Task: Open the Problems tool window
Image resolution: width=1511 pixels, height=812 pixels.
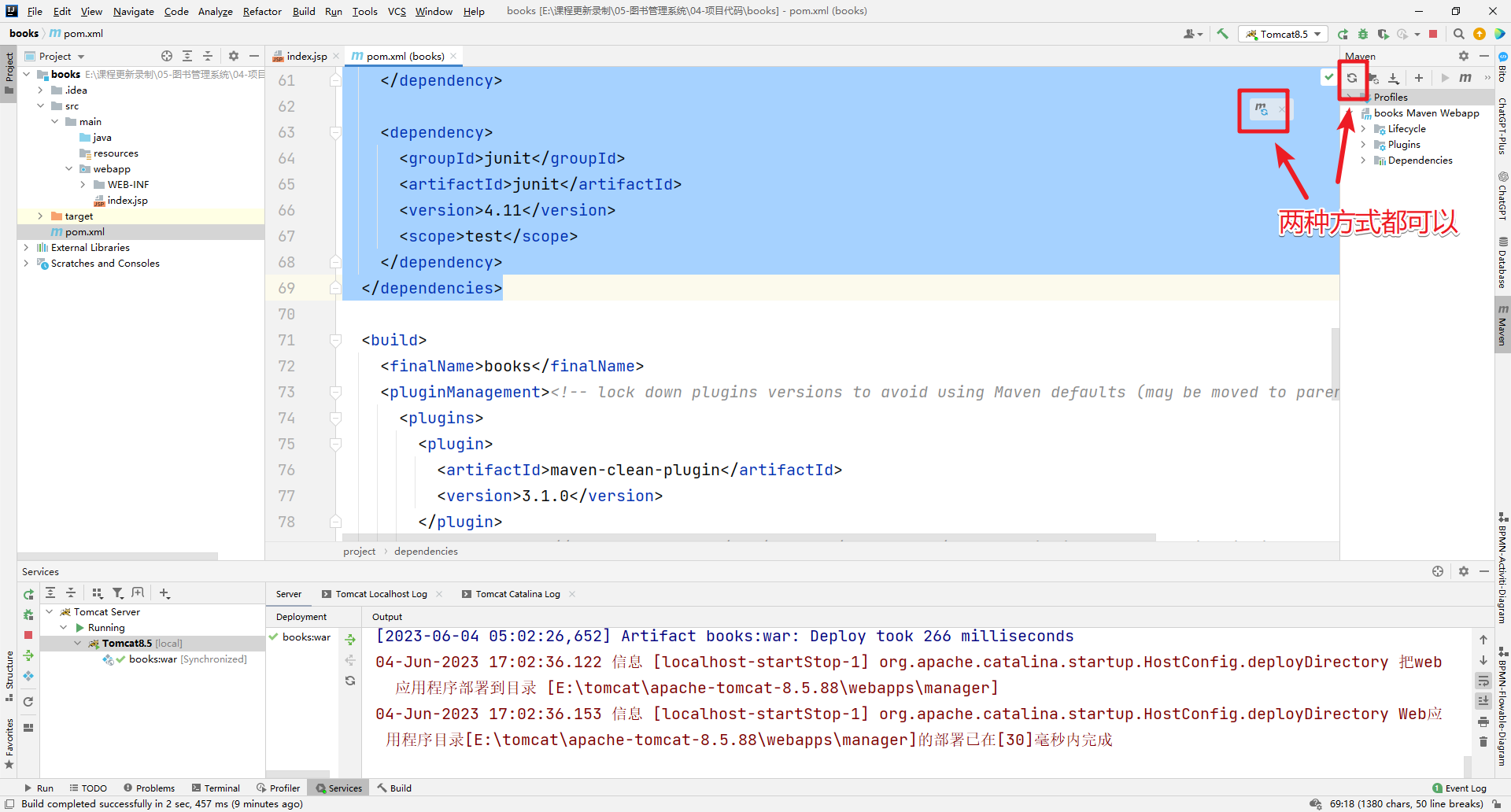Action: pyautogui.click(x=149, y=788)
